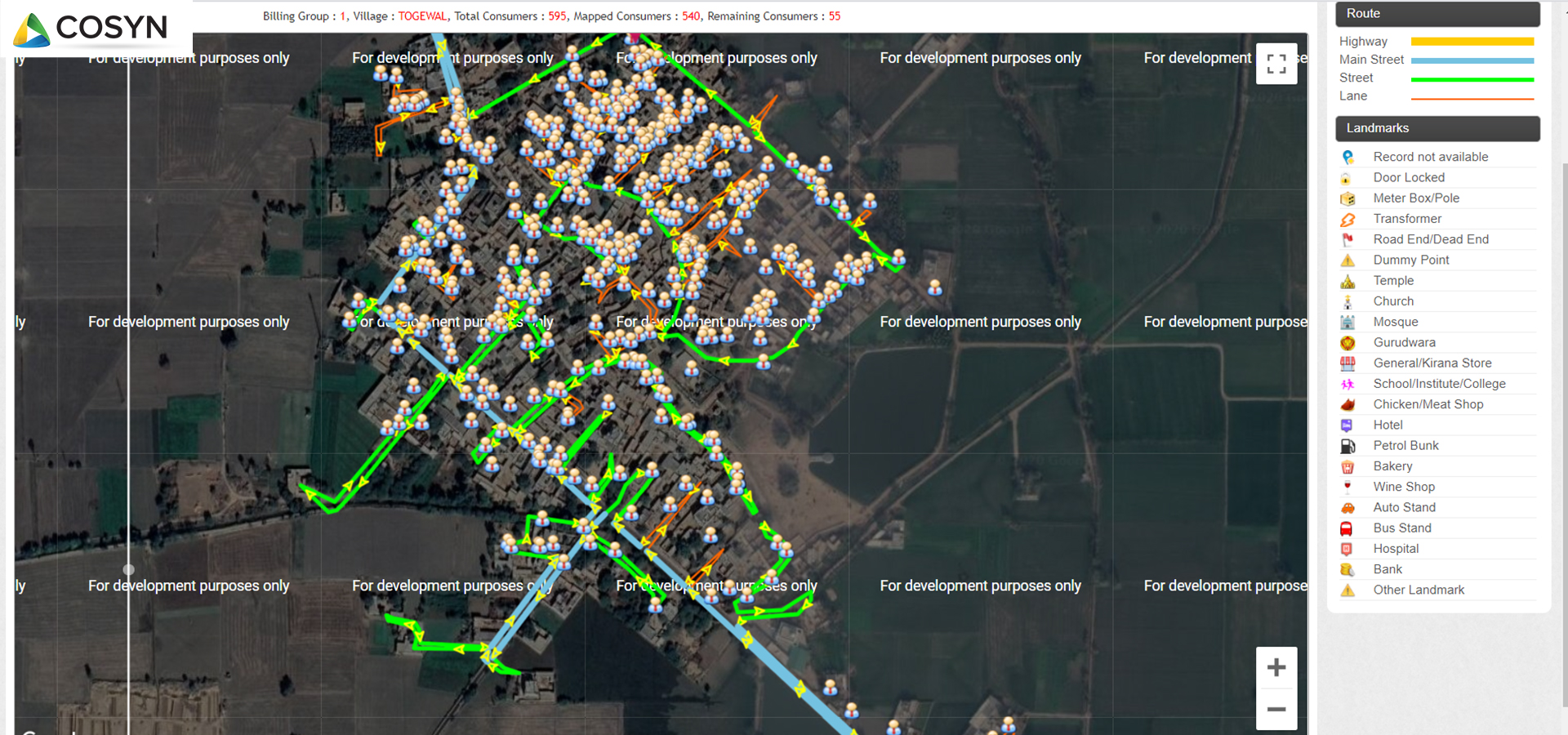
Task: Click the Road End/Dead End flag icon
Action: (1347, 239)
